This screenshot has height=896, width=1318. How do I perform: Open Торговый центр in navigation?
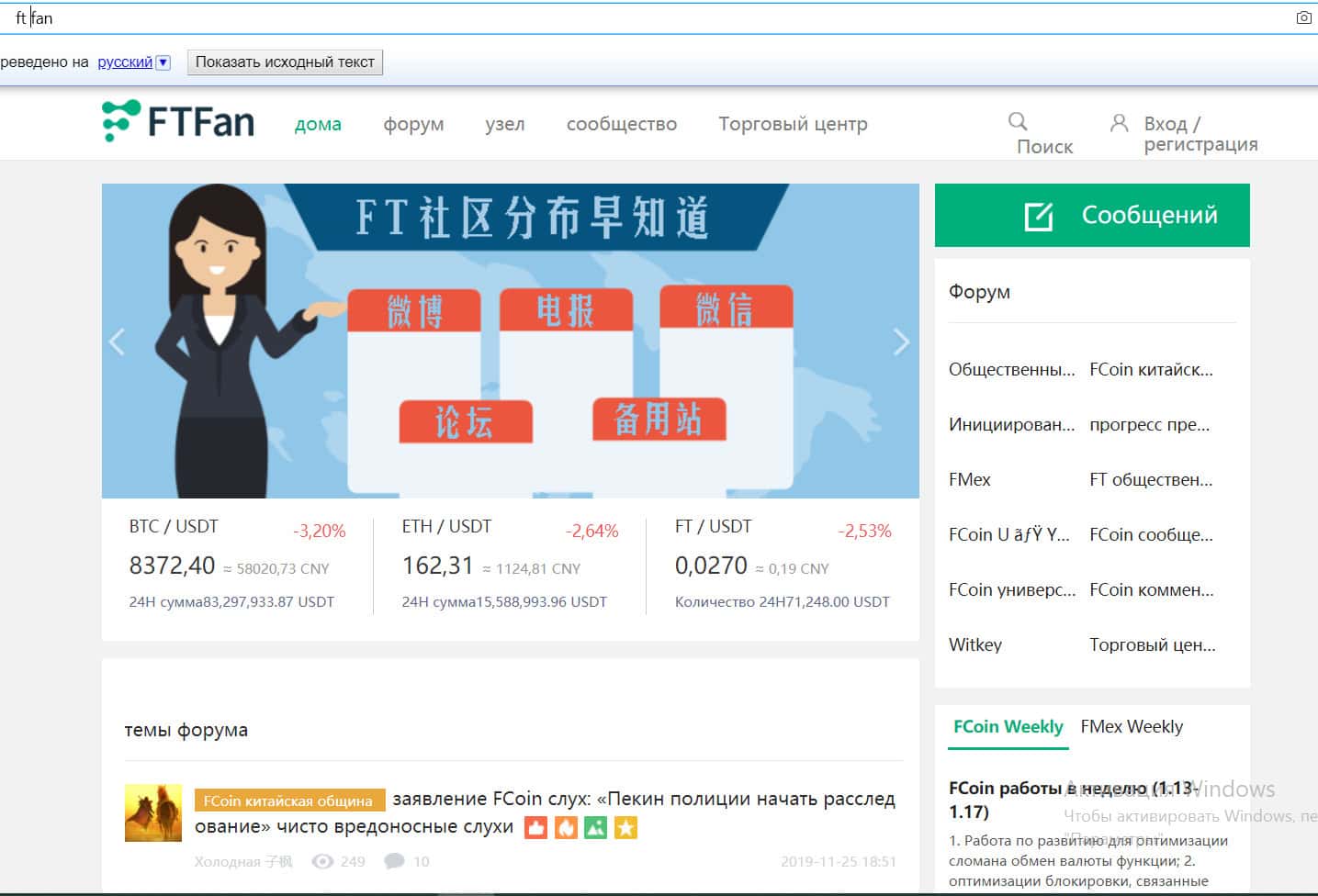793,124
